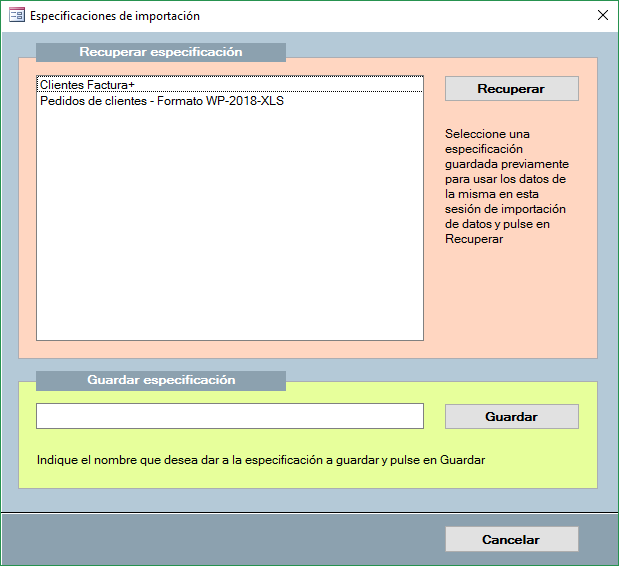The height and width of the screenshot is (566, 619).
Task: Select the 'Clientes Factura+' specification
Action: coord(88,85)
